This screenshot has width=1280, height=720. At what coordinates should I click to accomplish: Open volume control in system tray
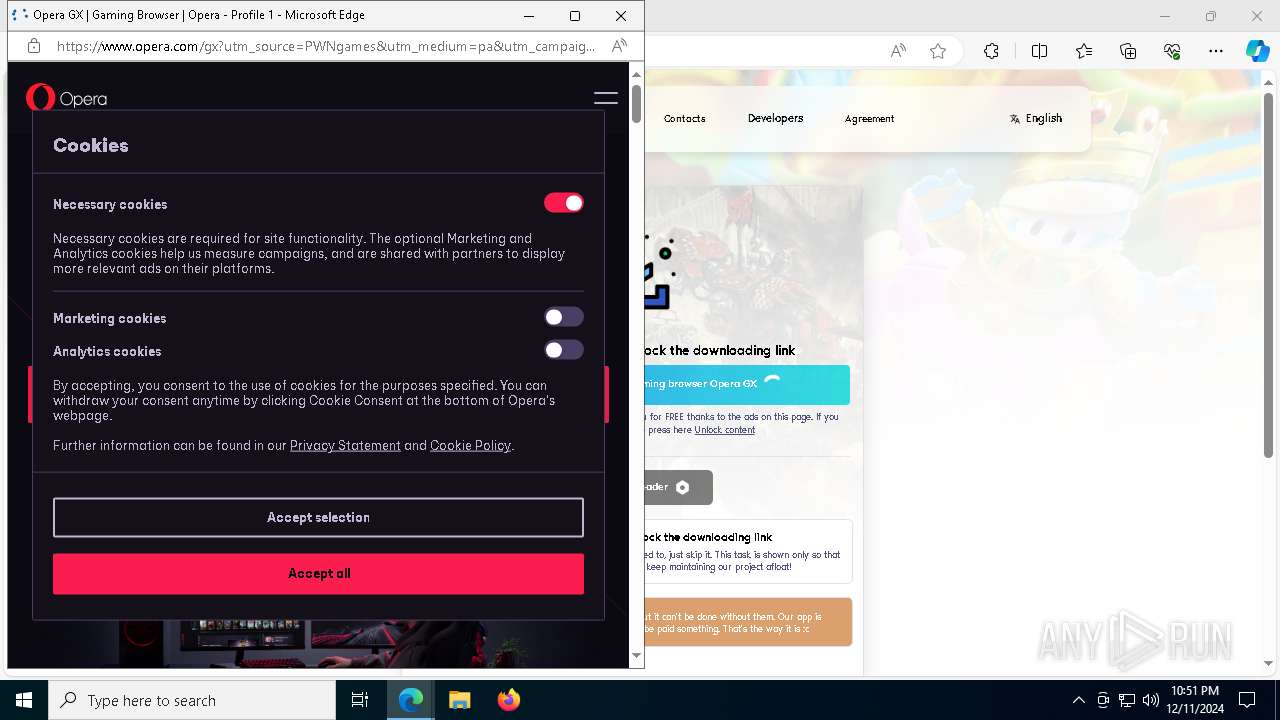pyautogui.click(x=1151, y=700)
